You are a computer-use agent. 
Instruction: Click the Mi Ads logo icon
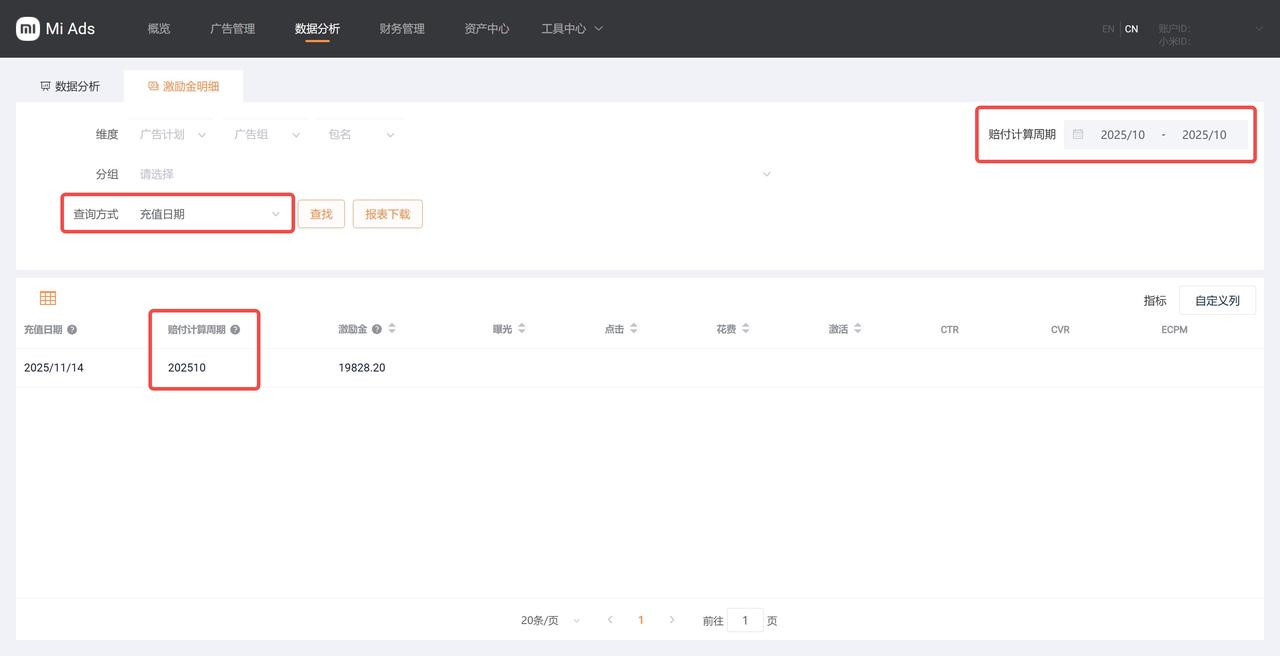click(28, 29)
